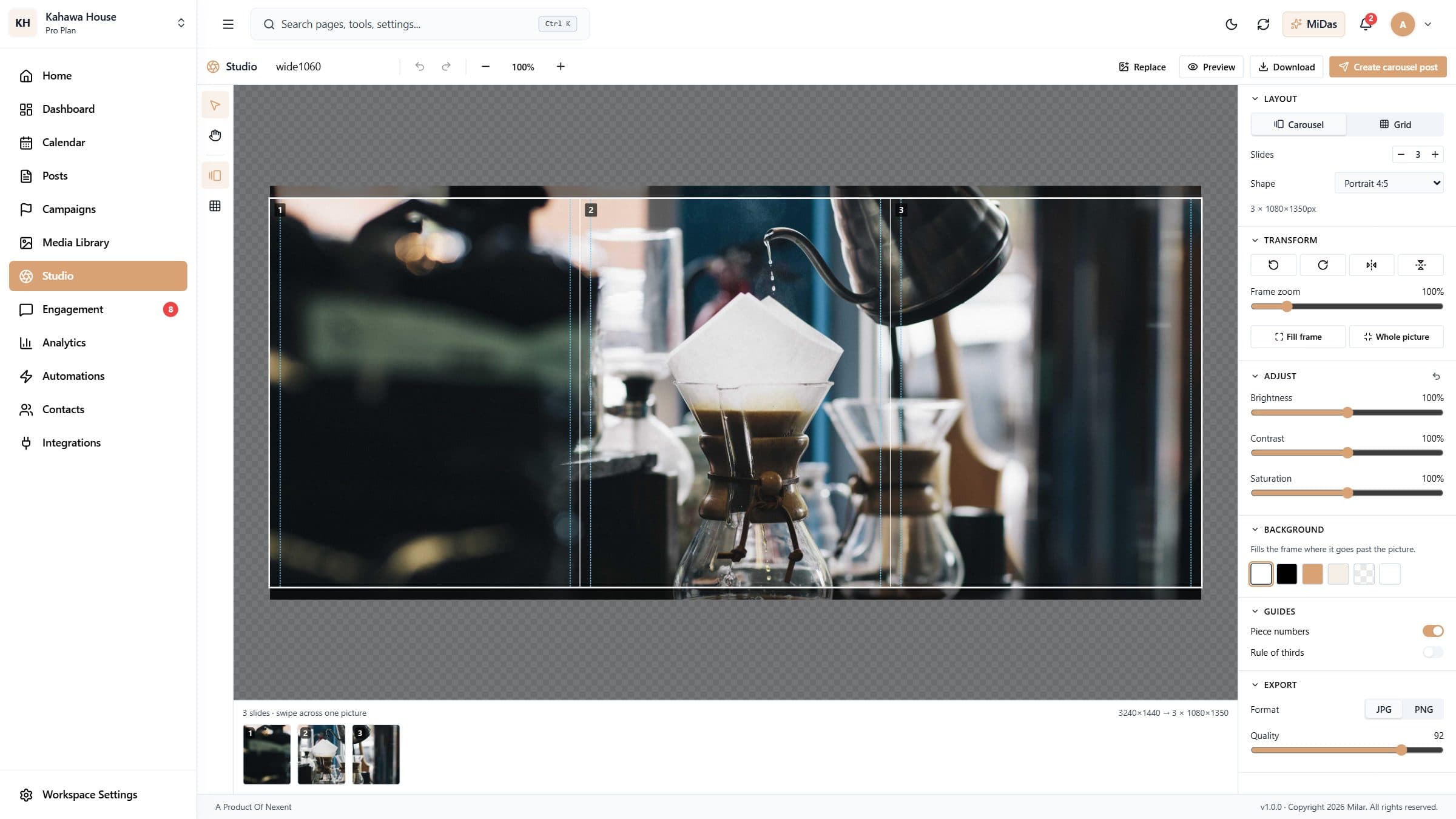Collapse the Layout section
The height and width of the screenshot is (819, 1456).
pyautogui.click(x=1274, y=99)
